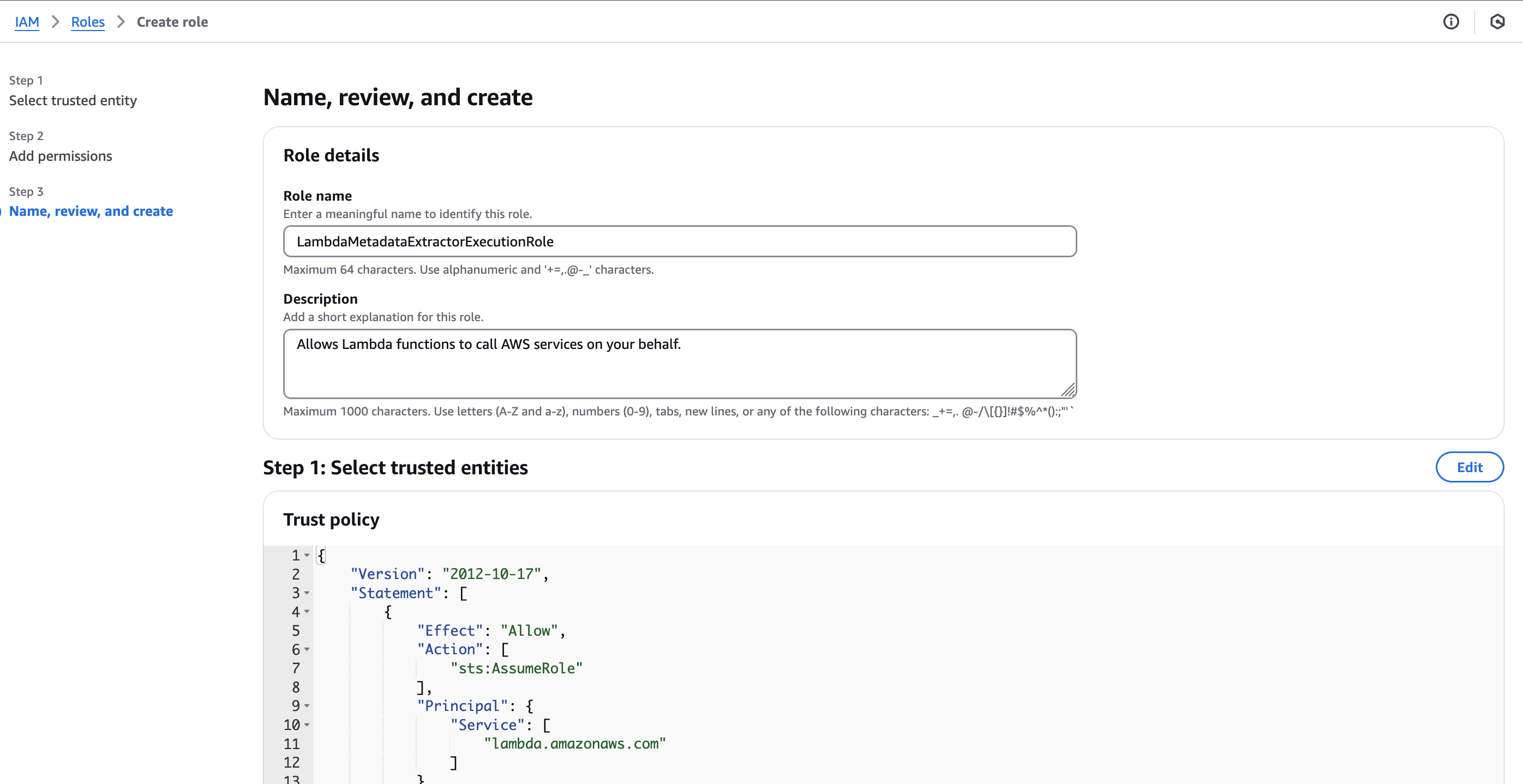Grab the Description textarea resize handle
This screenshot has width=1523, height=784.
[x=1068, y=390]
